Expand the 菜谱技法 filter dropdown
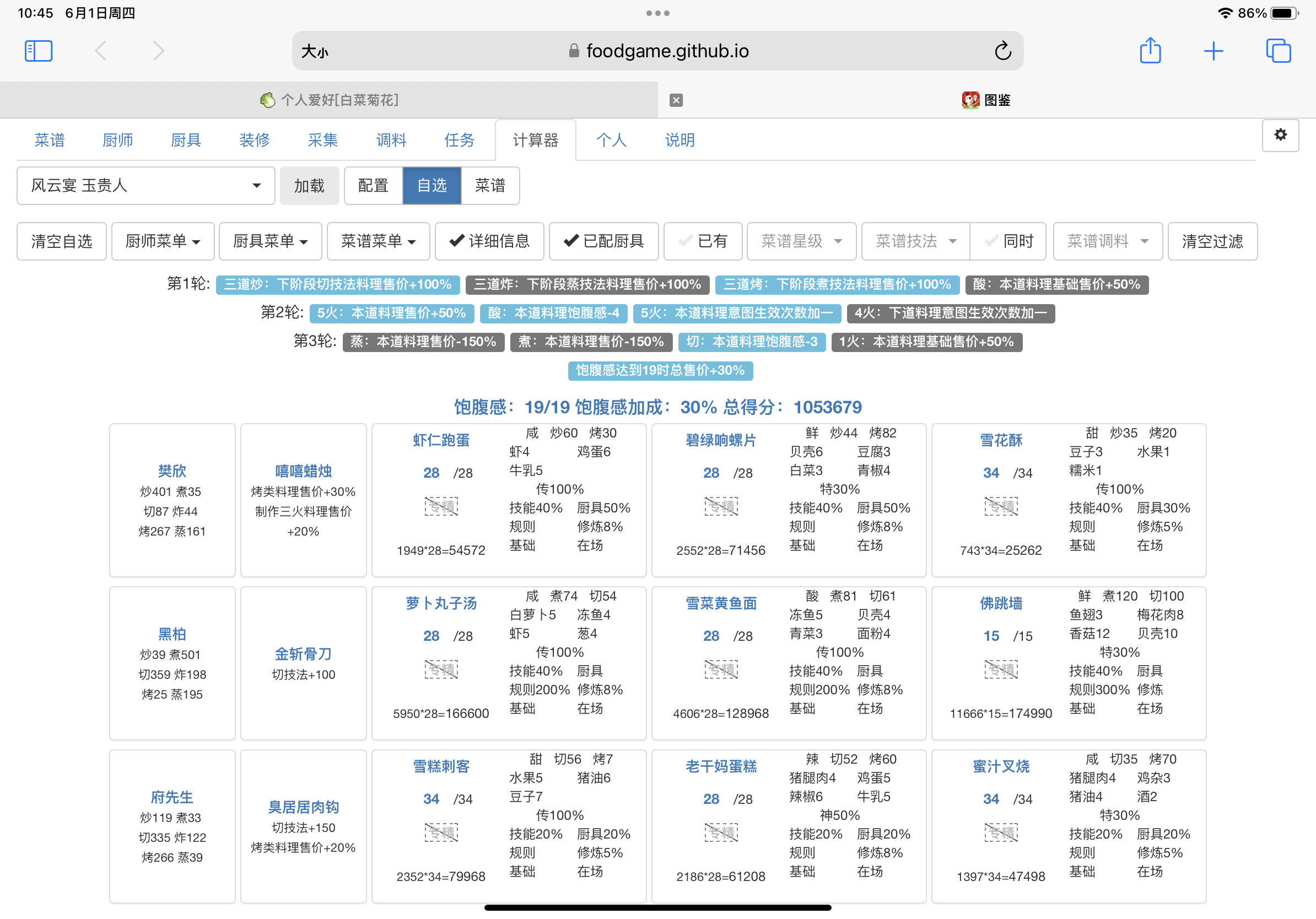 [x=915, y=241]
